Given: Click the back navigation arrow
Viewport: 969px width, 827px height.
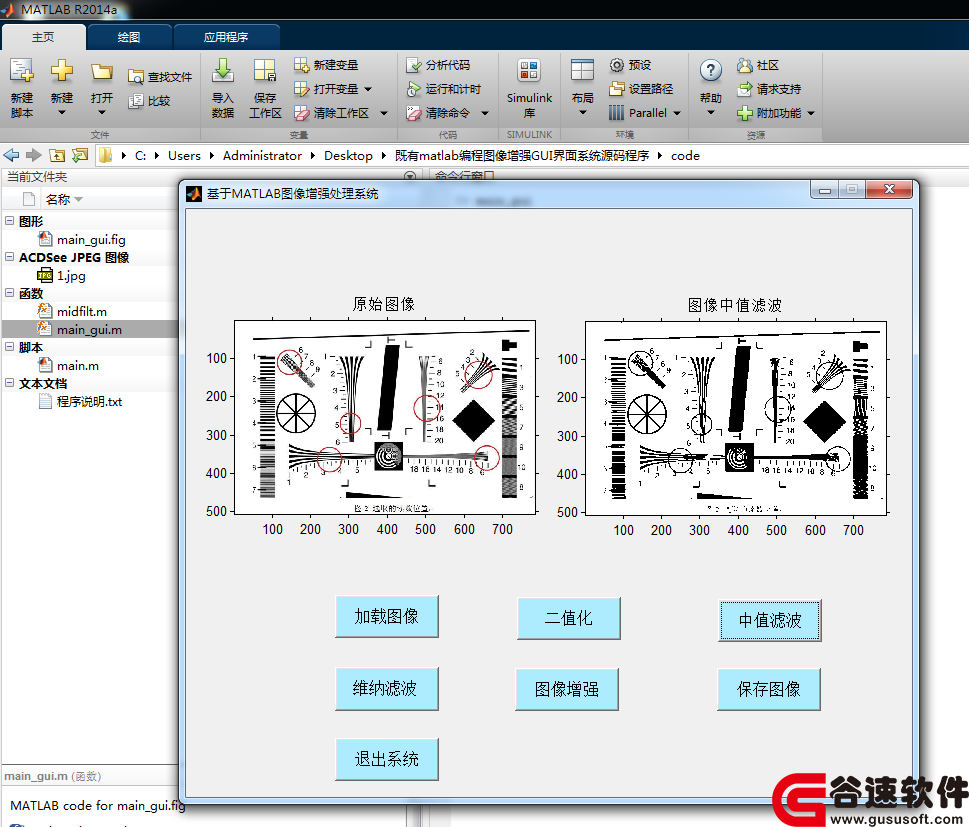Looking at the screenshot, I should point(11,155).
